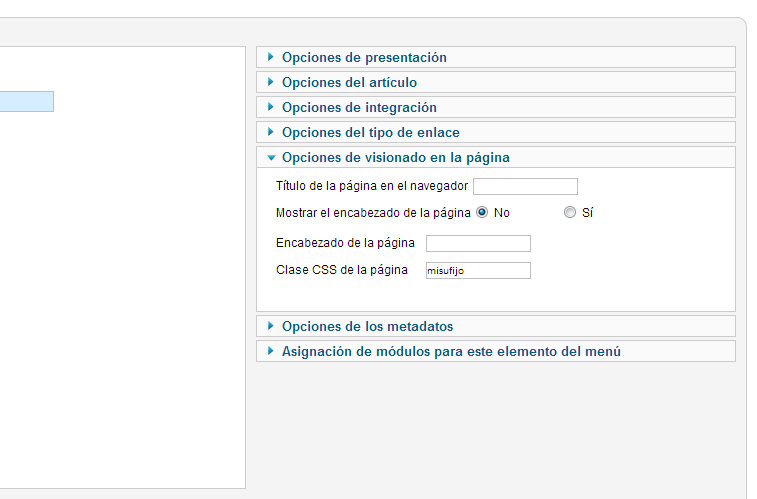The width and height of the screenshot is (757, 499).
Task: Open the Opciones de integración section
Action: (x=496, y=108)
